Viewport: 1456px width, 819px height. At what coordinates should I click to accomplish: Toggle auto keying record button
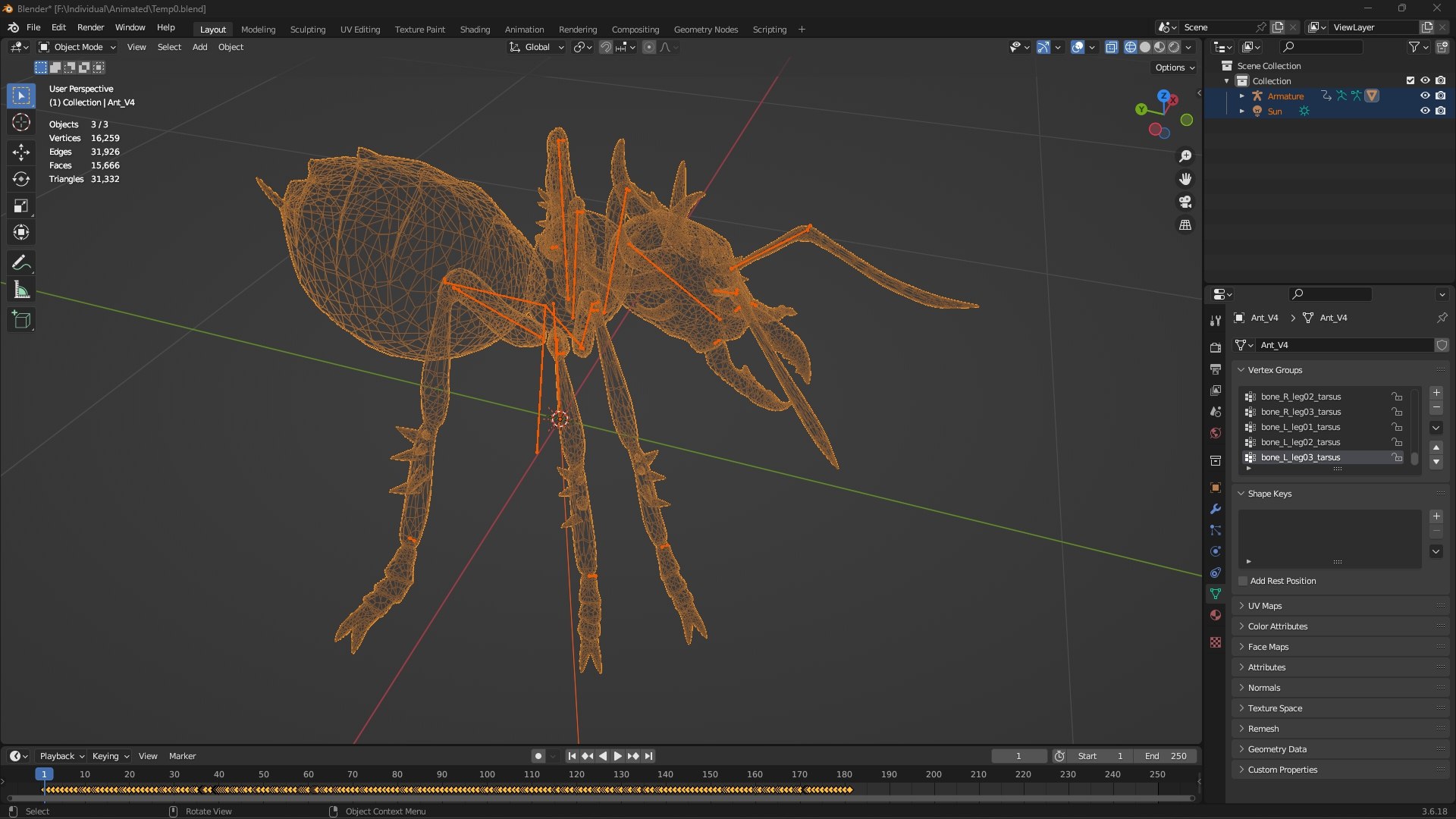tap(538, 756)
